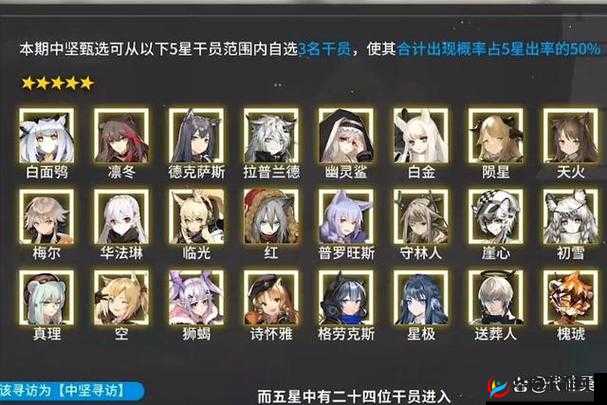Viewport: 607px width, 405px height.
Task: Choose 梅尔 operator portrait
Action: pos(46,216)
